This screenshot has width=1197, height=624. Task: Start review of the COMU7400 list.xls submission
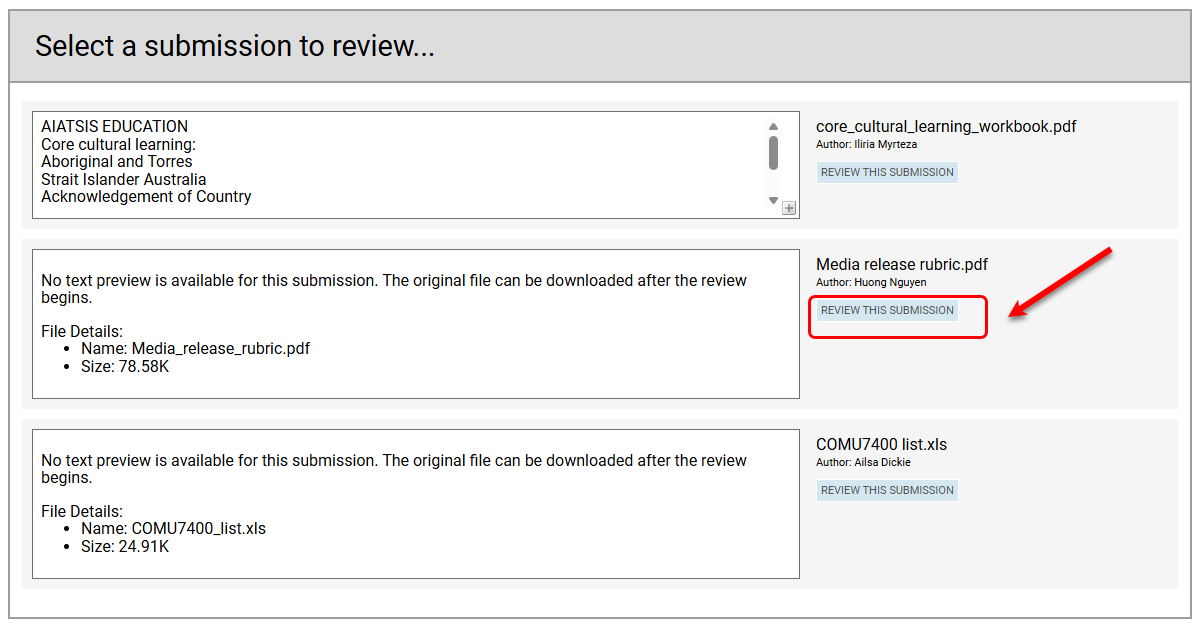click(887, 490)
